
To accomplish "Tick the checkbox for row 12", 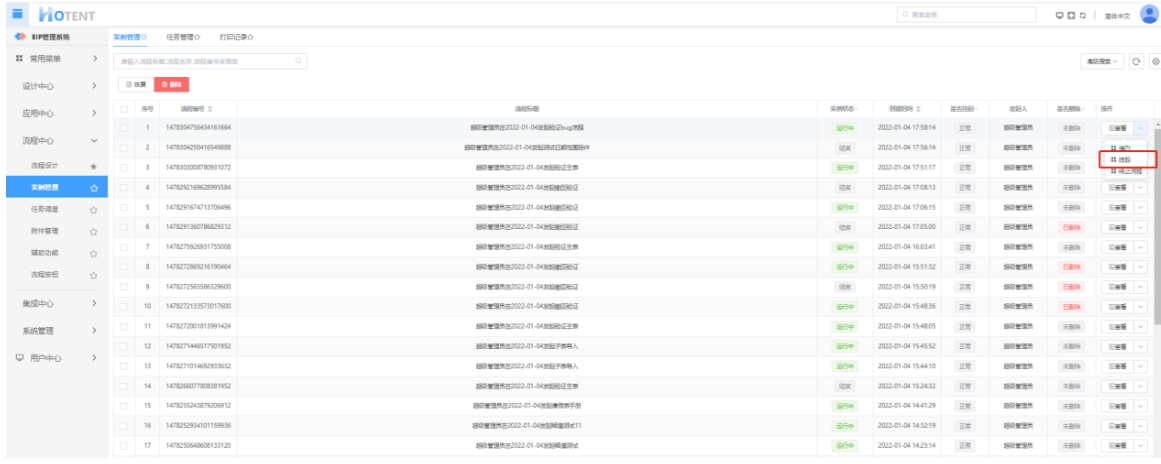I will click(124, 346).
